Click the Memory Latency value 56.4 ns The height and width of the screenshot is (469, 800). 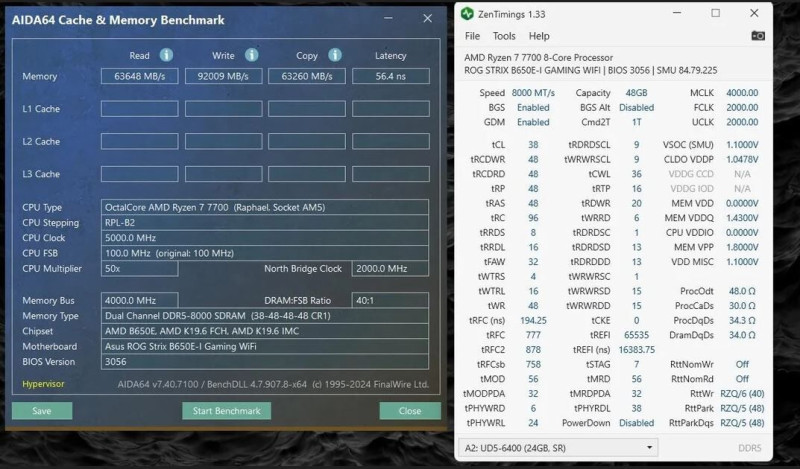pos(391,76)
